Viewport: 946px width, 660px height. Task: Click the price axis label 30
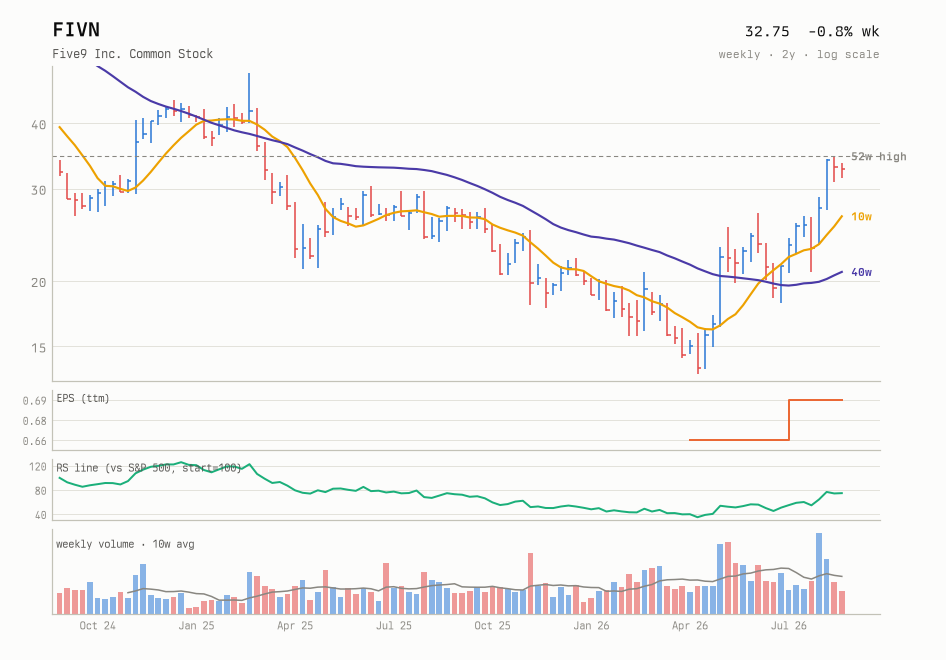coord(39,190)
